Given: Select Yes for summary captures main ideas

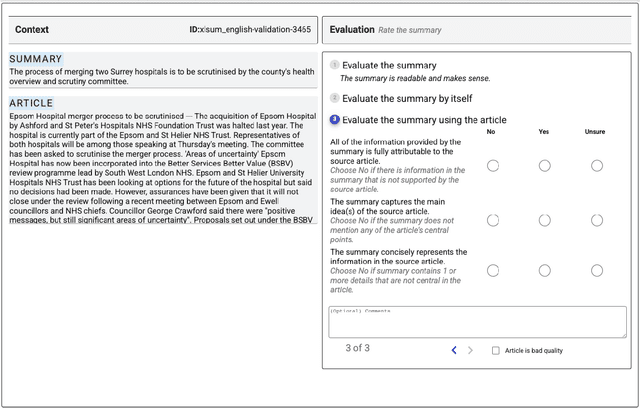Looking at the screenshot, I should coord(544,219).
